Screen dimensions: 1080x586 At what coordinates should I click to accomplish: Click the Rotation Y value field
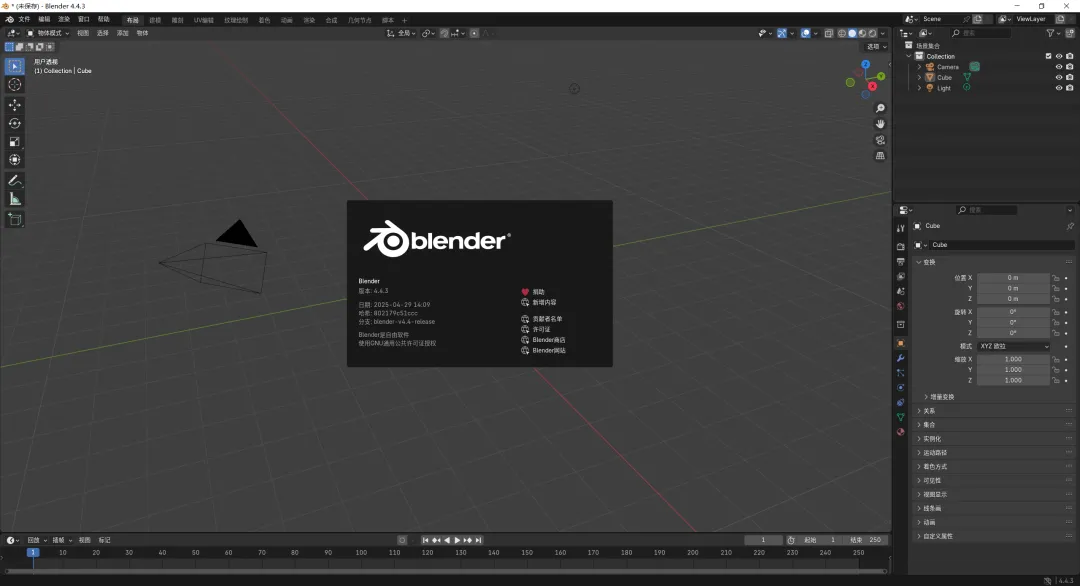1013,322
